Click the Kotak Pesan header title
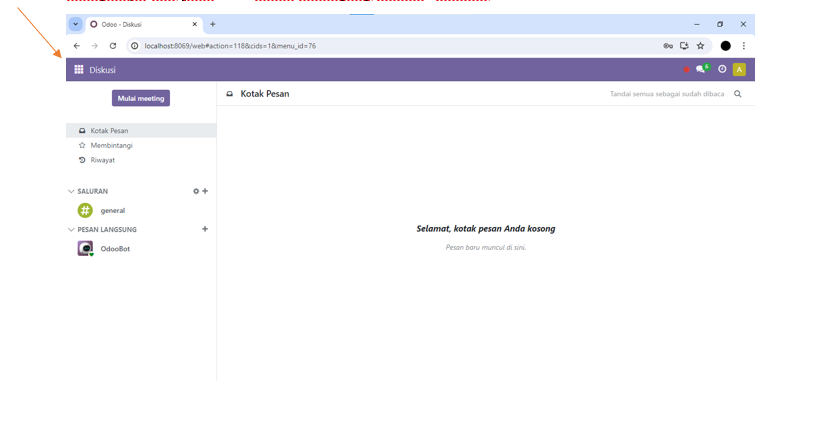The image size is (820, 445). (265, 94)
